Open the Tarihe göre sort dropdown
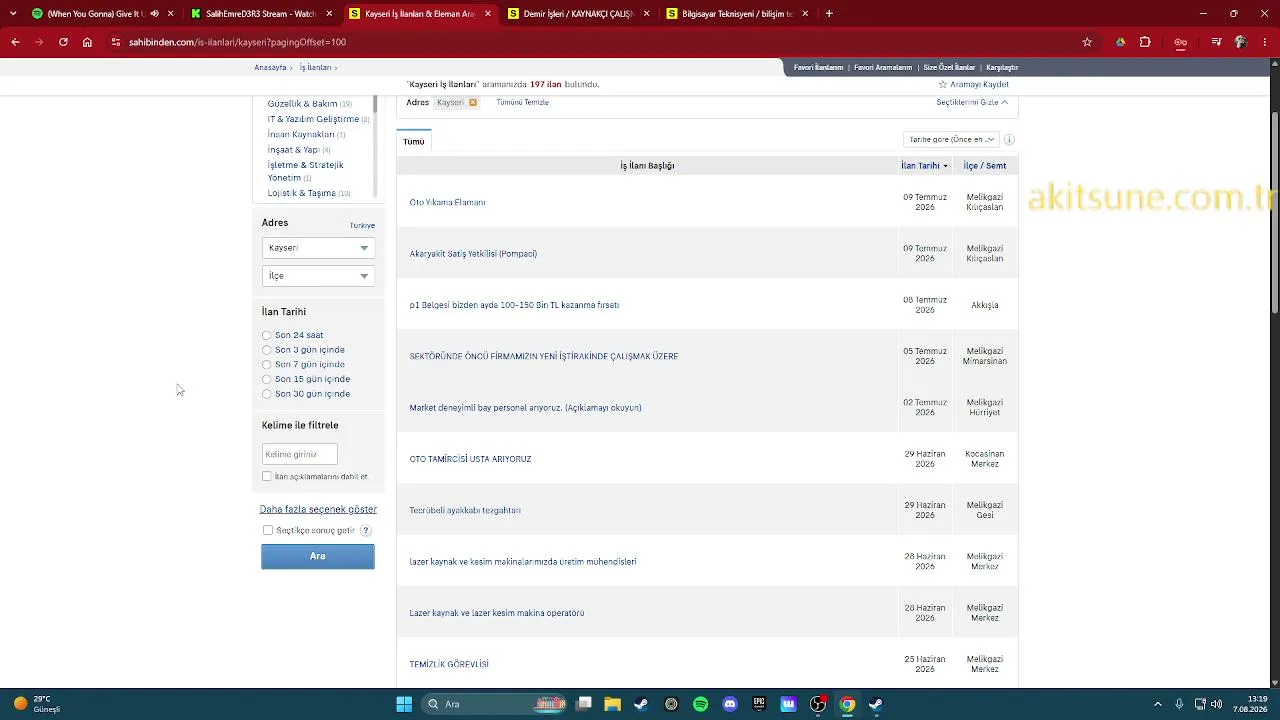This screenshot has width=1280, height=720. (x=951, y=140)
